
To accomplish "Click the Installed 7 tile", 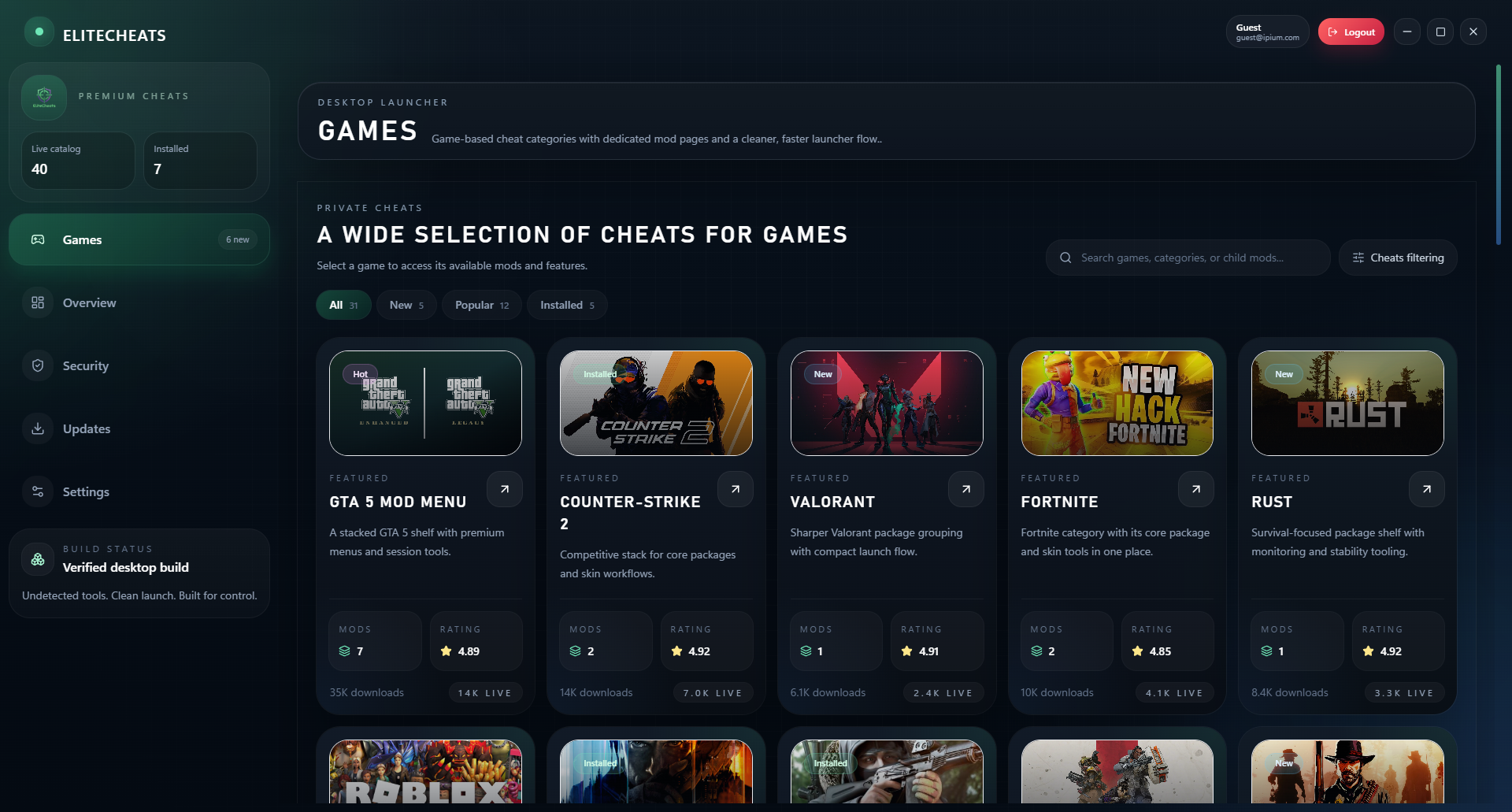I will click(200, 160).
